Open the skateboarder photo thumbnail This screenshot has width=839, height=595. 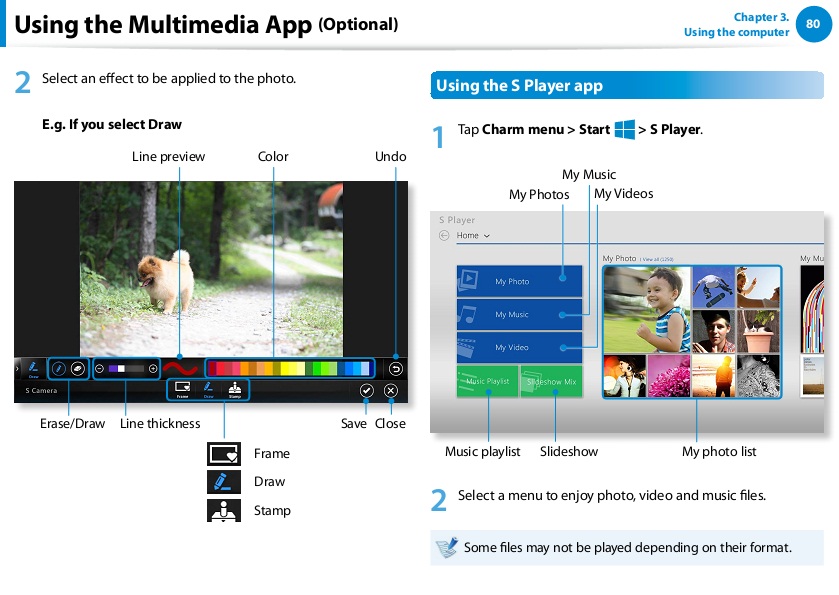[x=713, y=287]
